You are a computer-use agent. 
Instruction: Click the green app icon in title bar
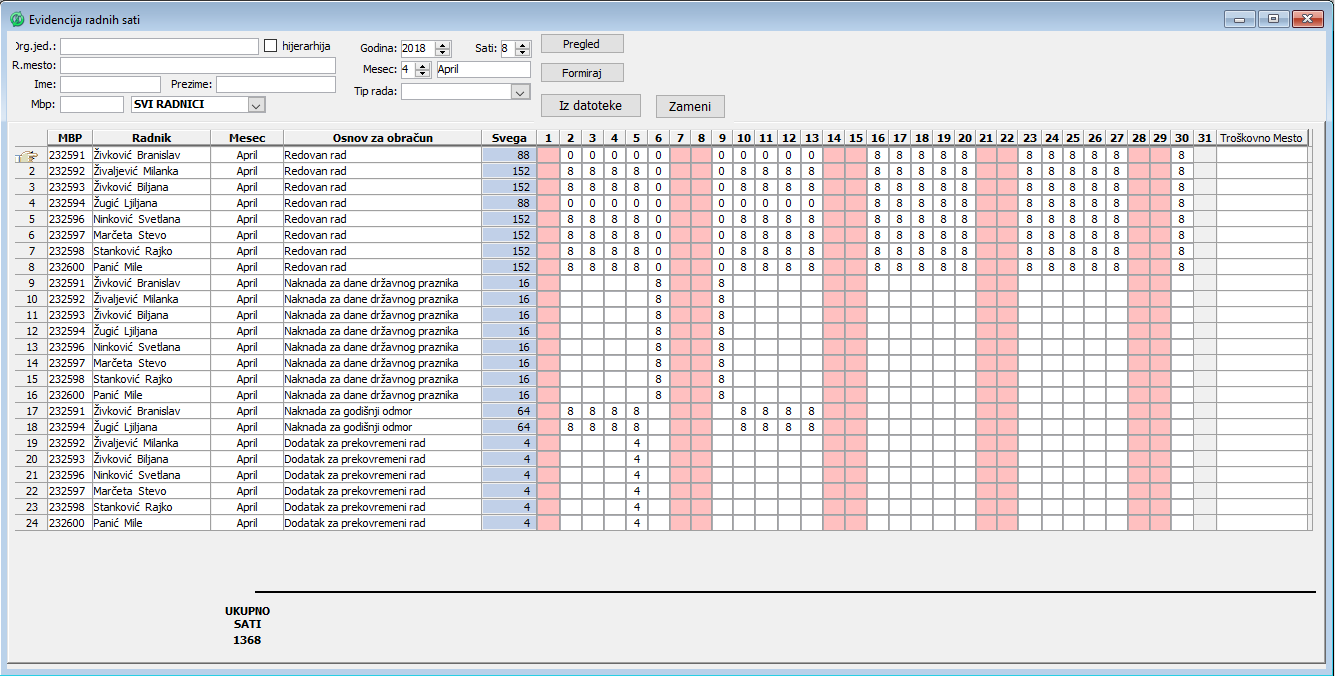point(17,19)
